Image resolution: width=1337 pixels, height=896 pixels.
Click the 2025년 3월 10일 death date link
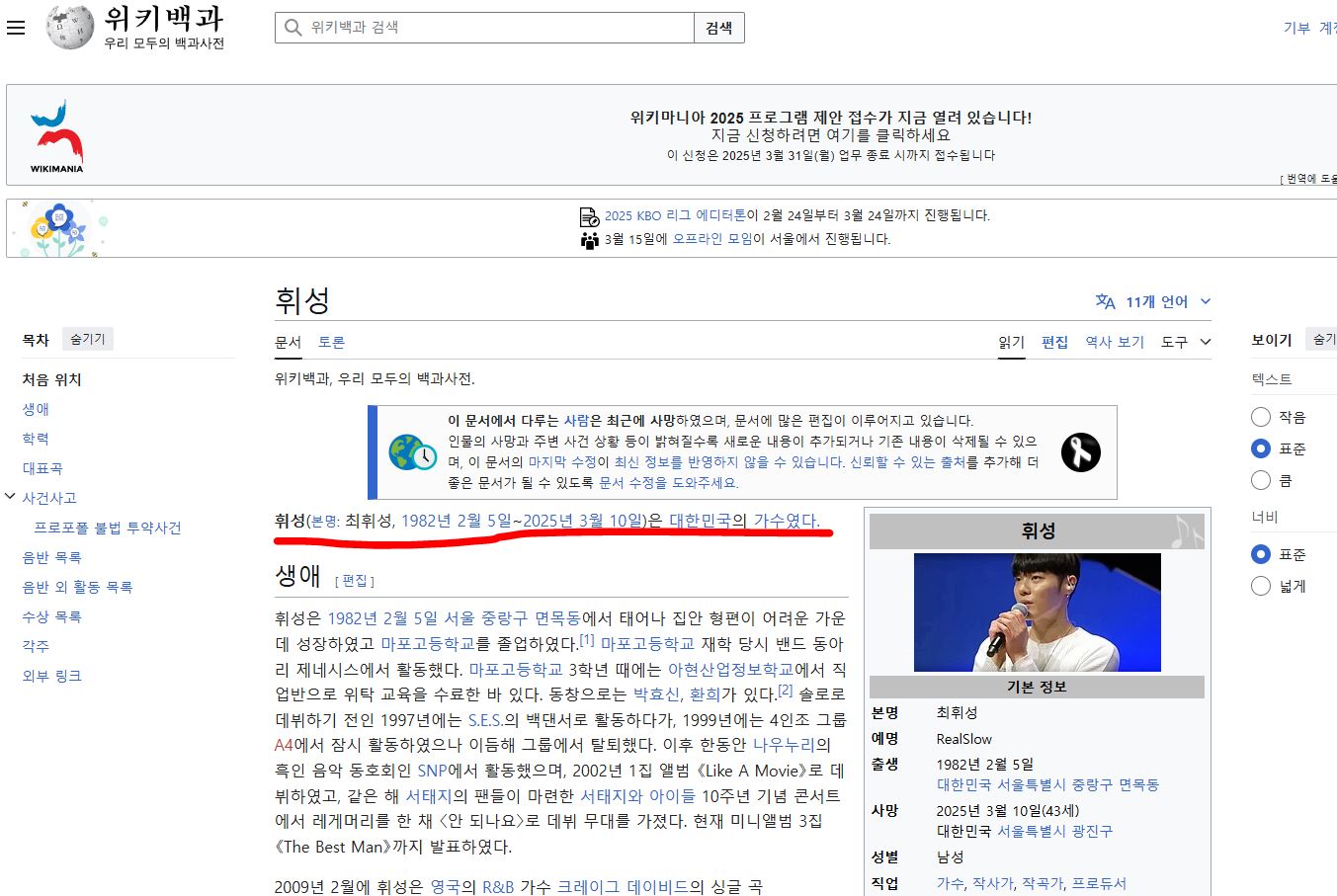pyautogui.click(x=583, y=521)
